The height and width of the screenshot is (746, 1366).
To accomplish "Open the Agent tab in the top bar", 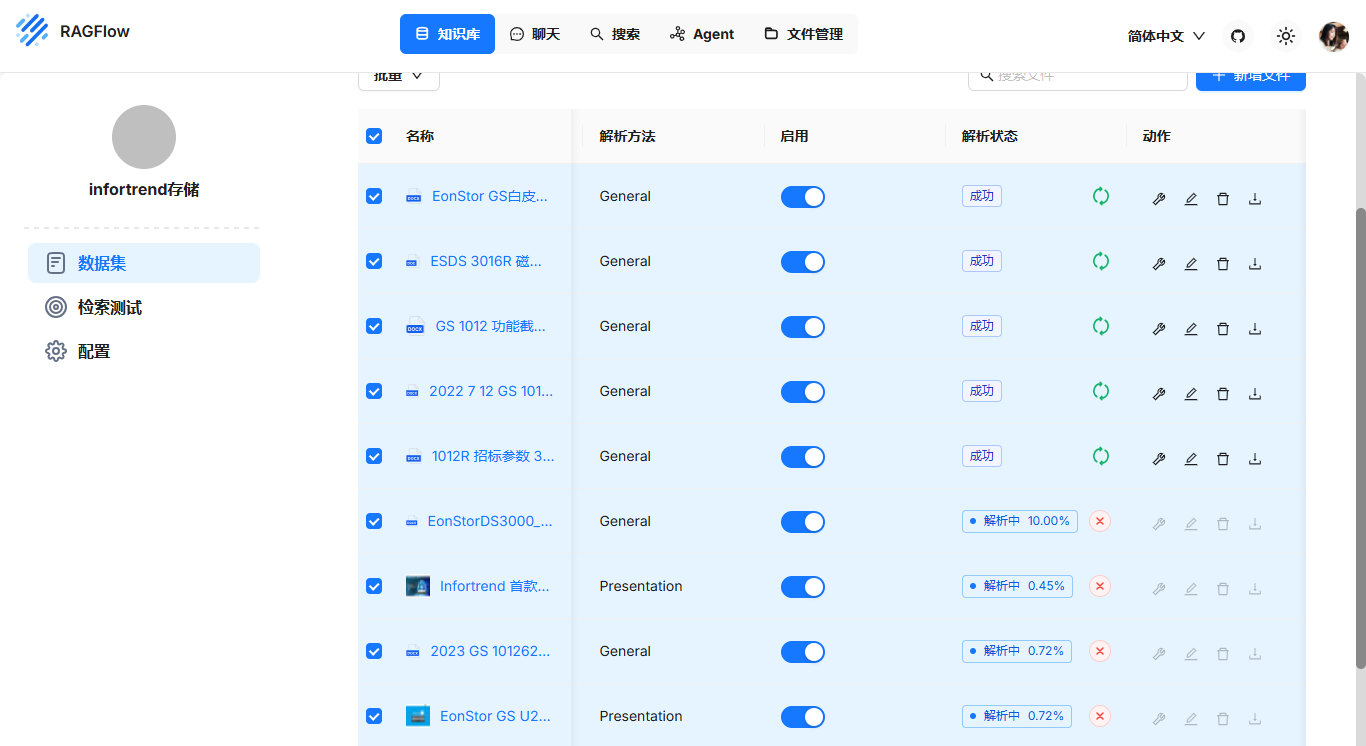I will [x=702, y=33].
